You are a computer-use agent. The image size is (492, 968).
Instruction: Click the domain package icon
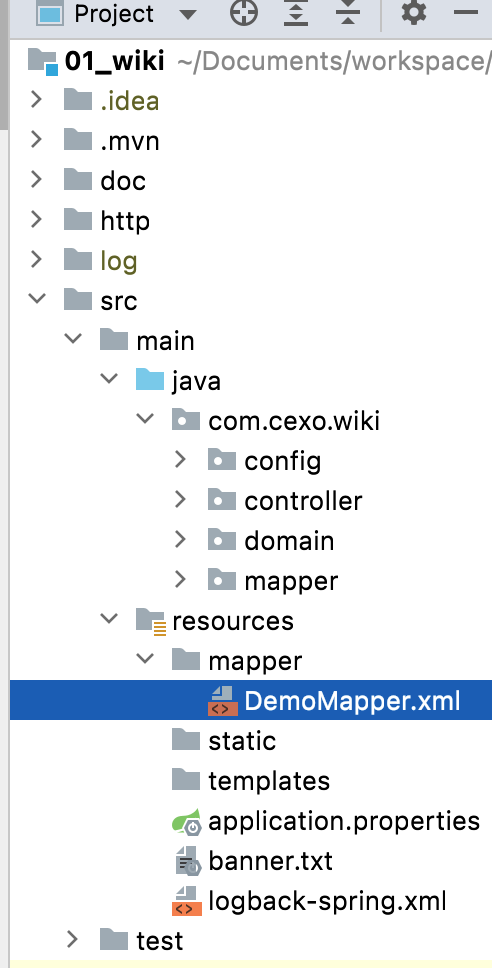click(222, 540)
